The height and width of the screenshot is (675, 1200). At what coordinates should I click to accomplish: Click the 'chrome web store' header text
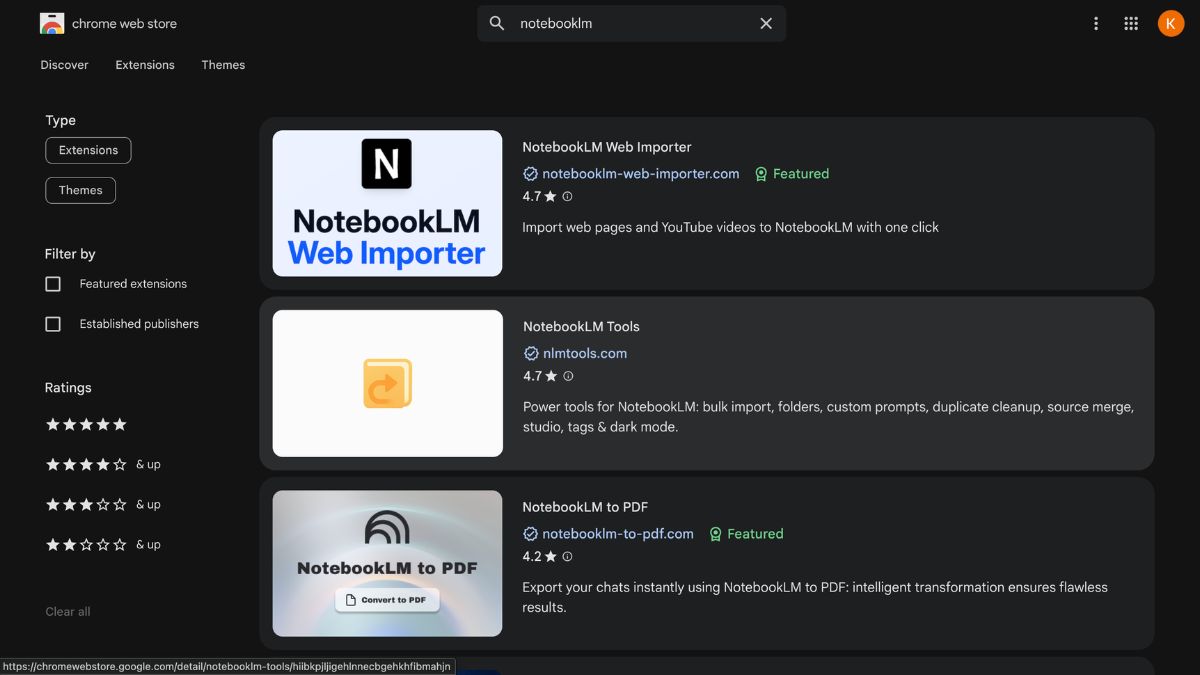tap(124, 23)
